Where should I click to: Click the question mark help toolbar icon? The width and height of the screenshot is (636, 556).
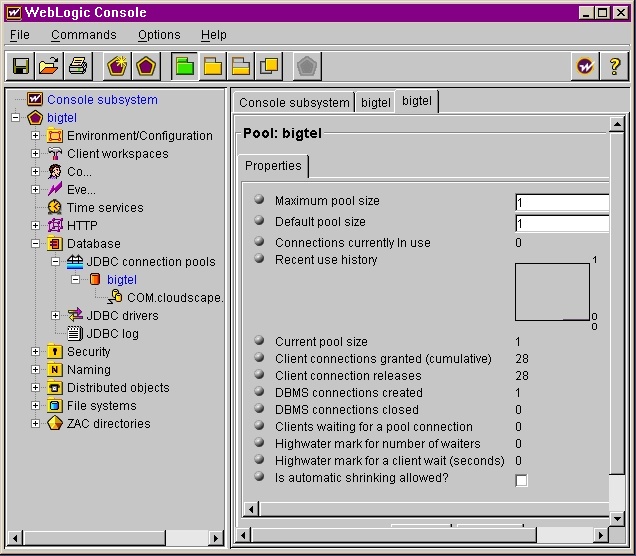615,66
